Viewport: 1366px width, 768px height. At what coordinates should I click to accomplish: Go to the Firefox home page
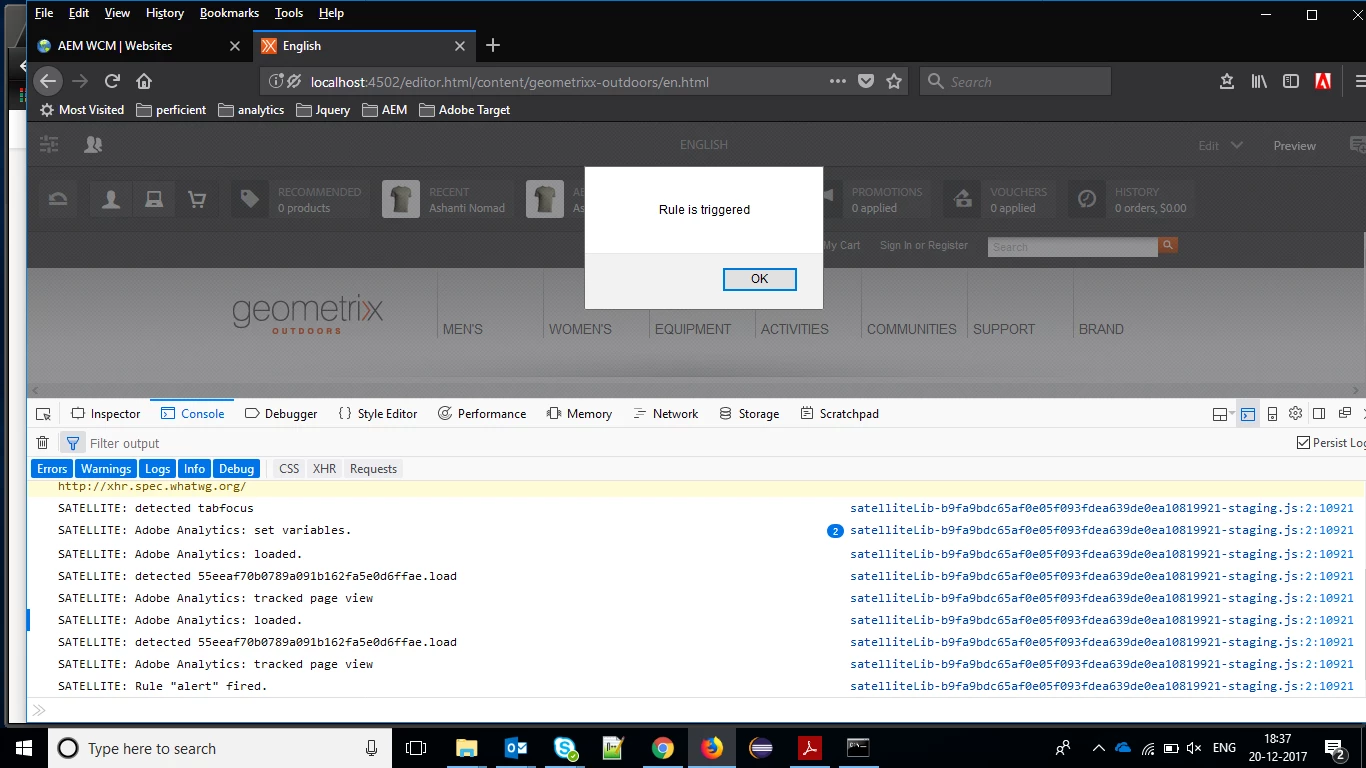[144, 81]
